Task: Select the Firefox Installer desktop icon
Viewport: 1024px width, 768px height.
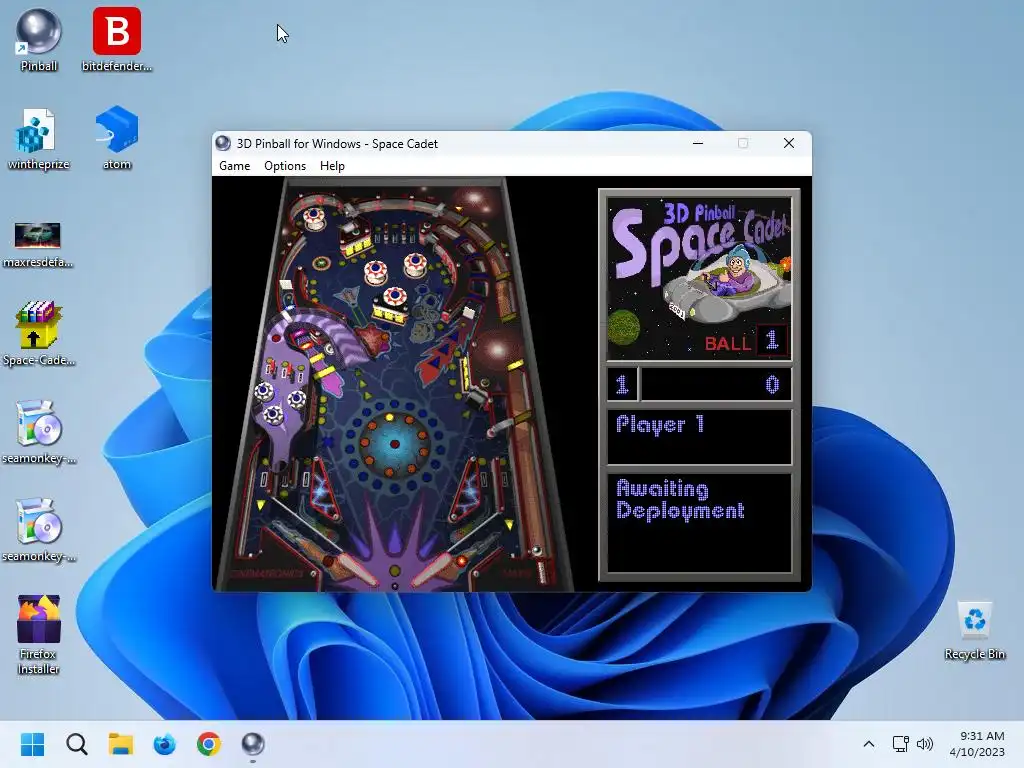Action: click(39, 633)
